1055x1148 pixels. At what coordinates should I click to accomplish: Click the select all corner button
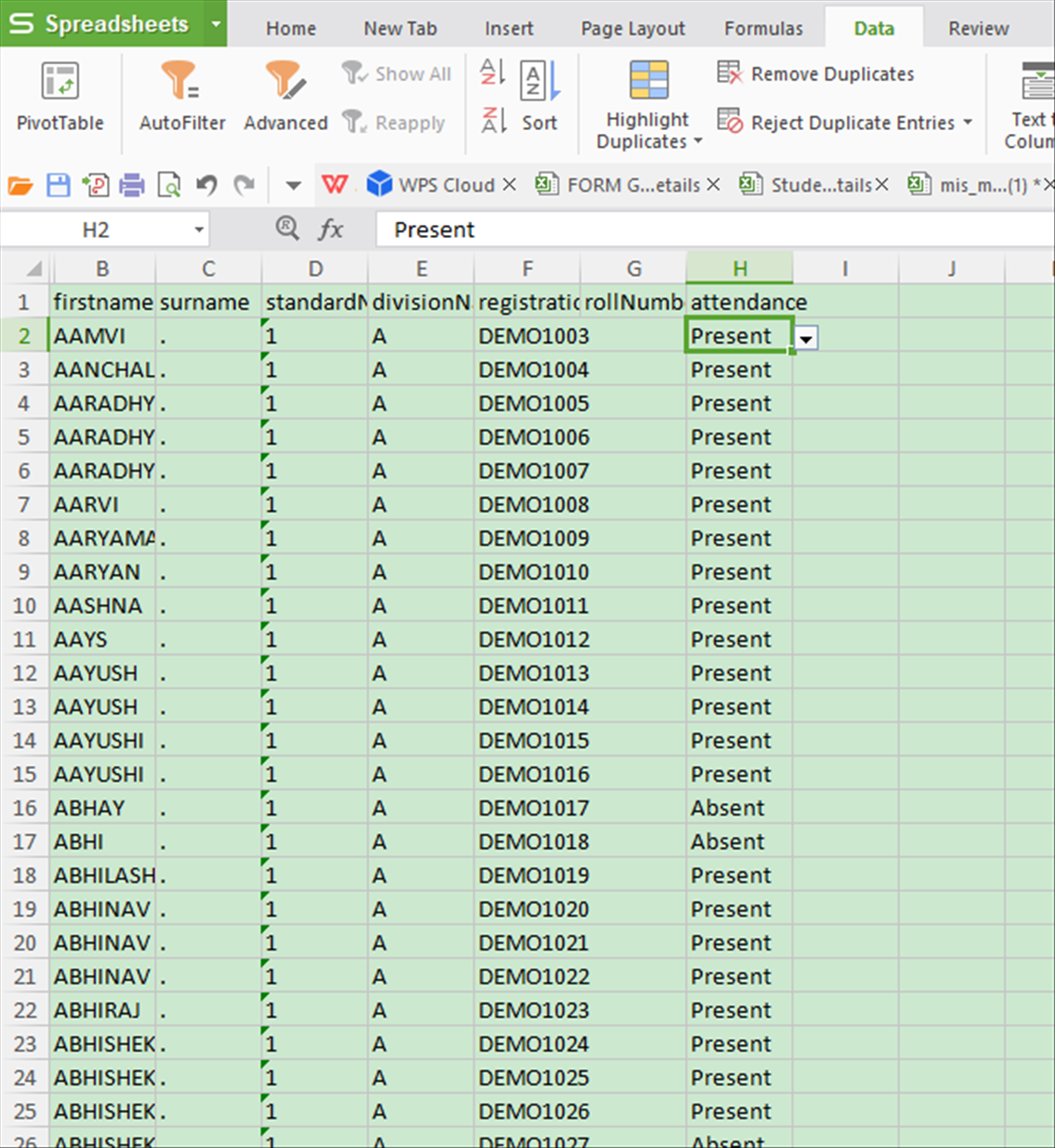[25, 268]
